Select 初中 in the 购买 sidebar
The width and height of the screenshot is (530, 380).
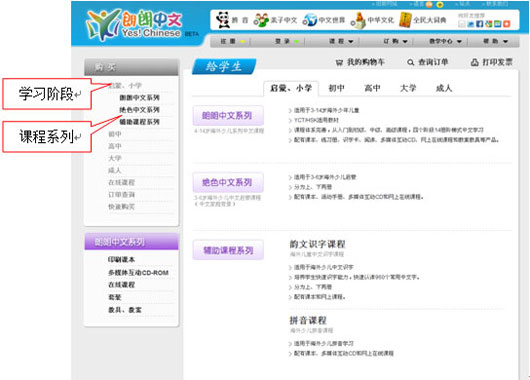pyautogui.click(x=115, y=134)
